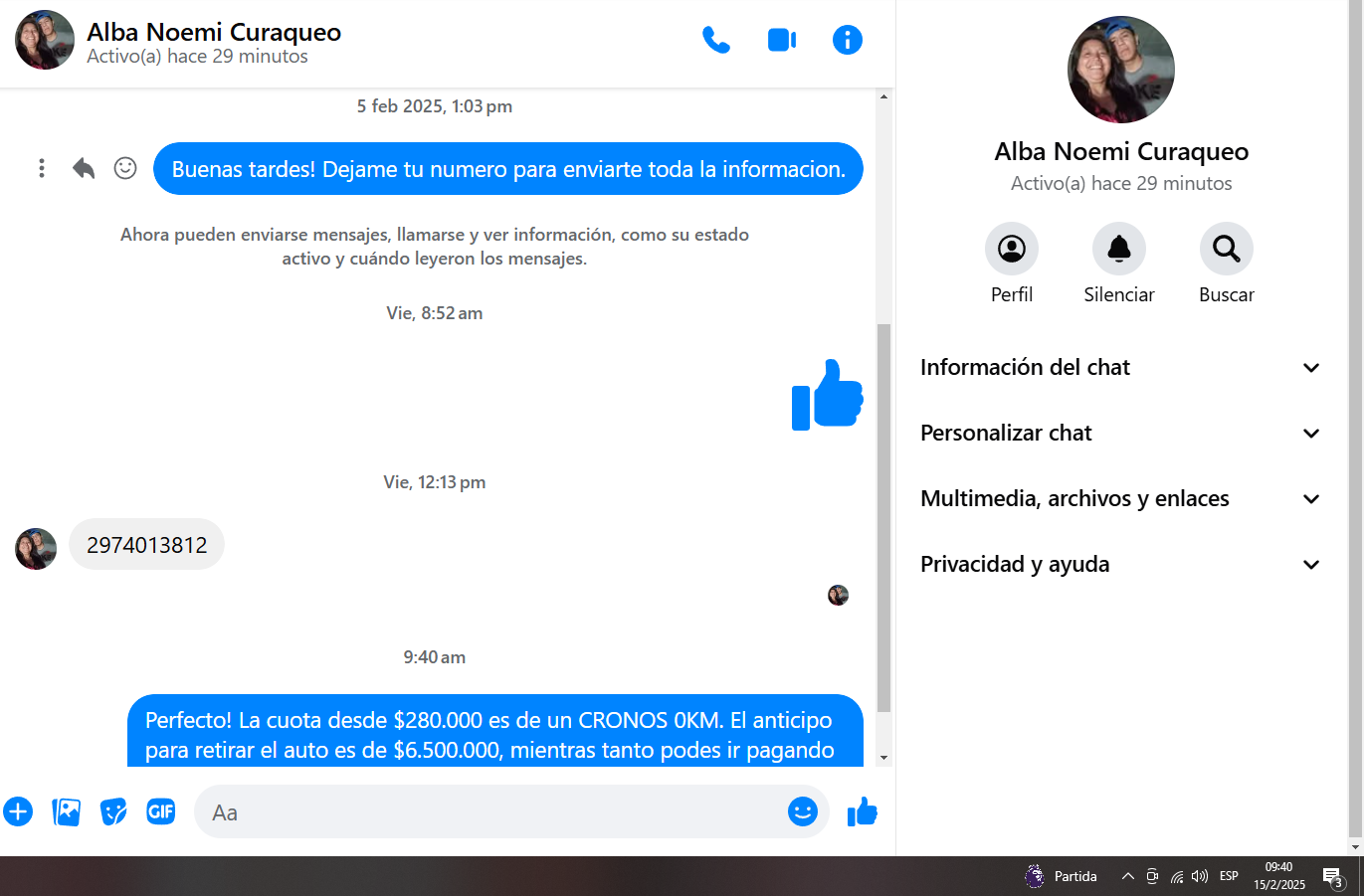Click the Vie, 8:52 am timestamp

click(x=435, y=313)
